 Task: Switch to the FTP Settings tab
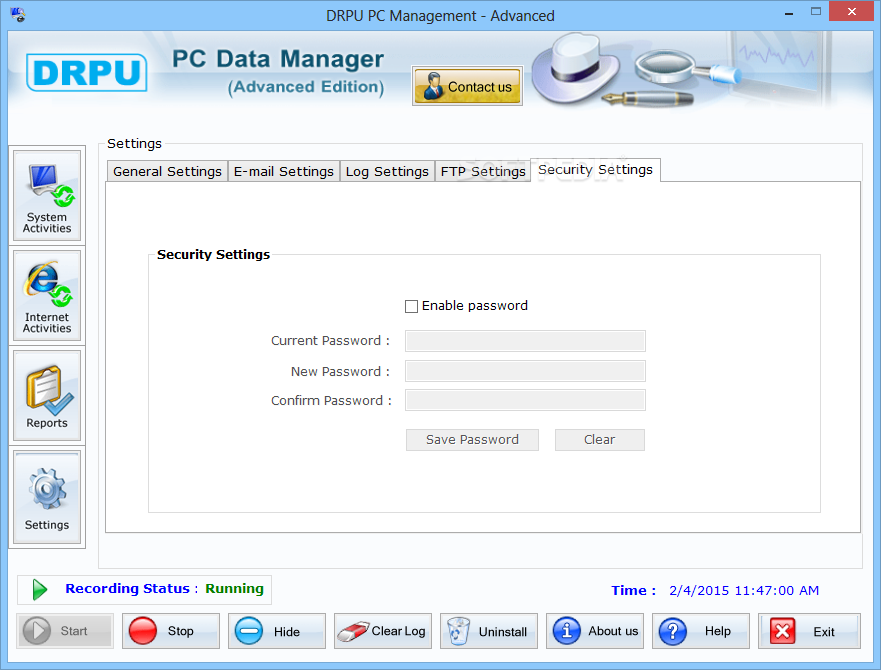click(483, 171)
